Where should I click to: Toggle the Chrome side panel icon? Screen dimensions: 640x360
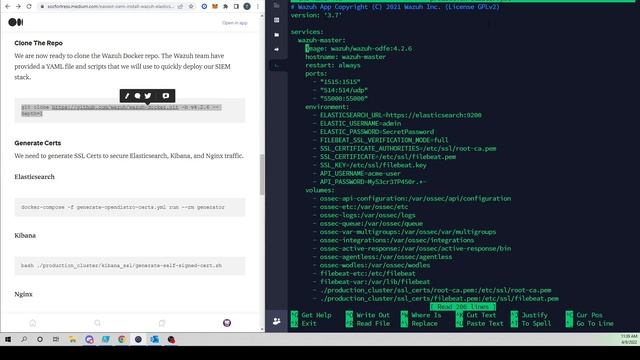click(236, 7)
